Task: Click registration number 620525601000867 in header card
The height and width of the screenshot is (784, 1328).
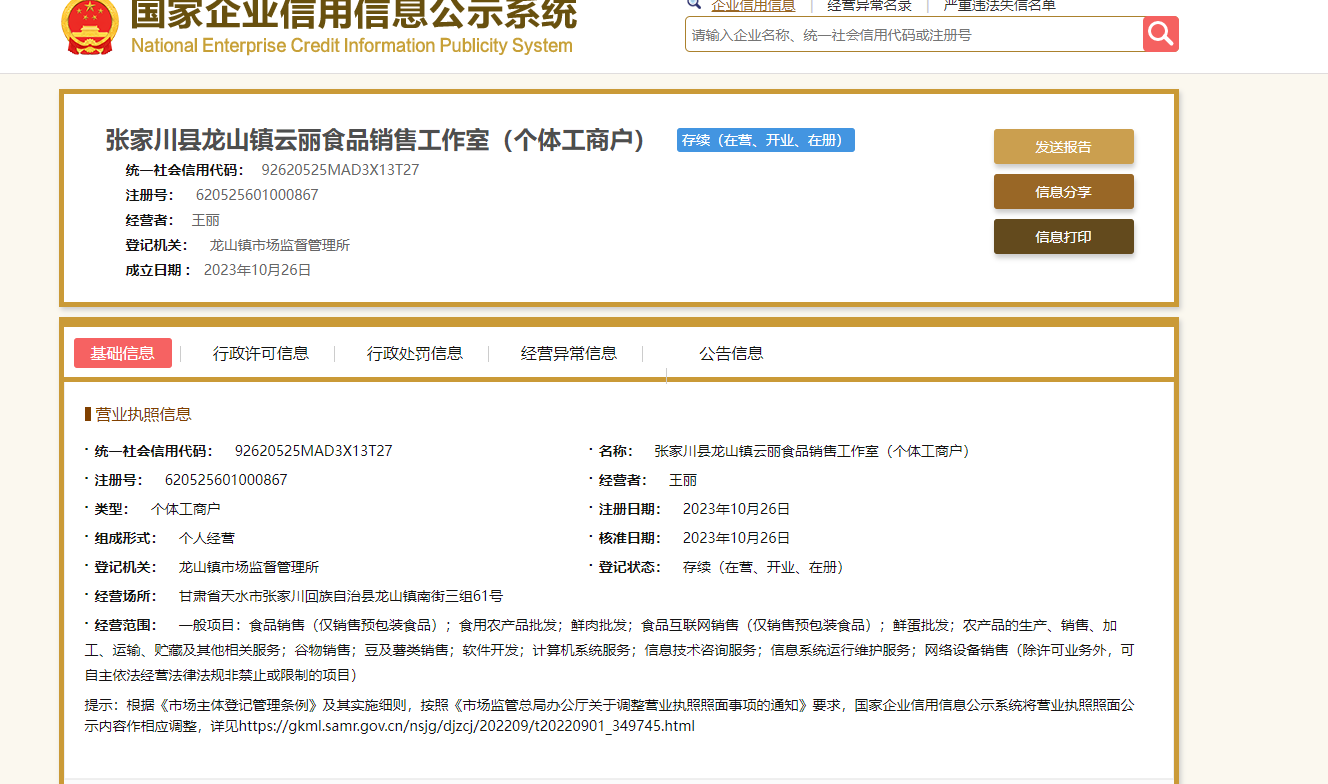Action: click(257, 195)
